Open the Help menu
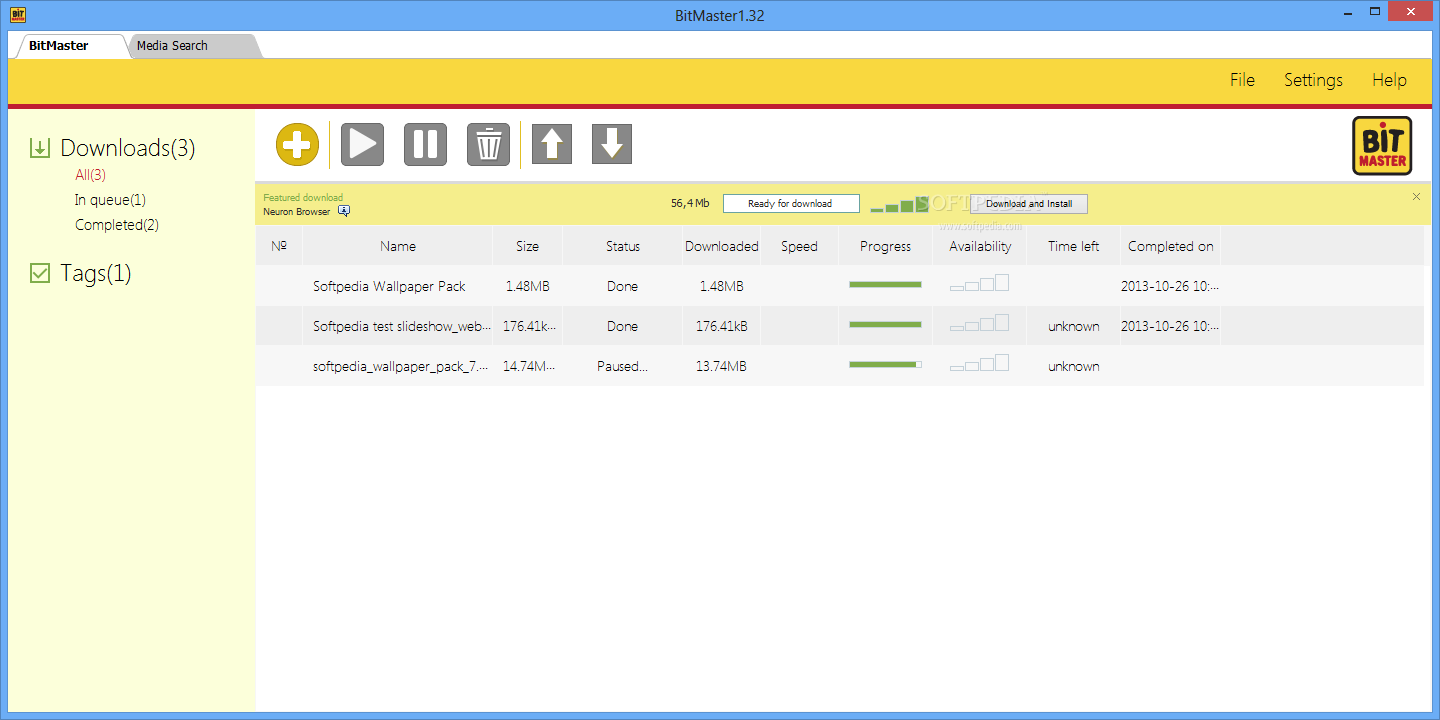 [1389, 80]
